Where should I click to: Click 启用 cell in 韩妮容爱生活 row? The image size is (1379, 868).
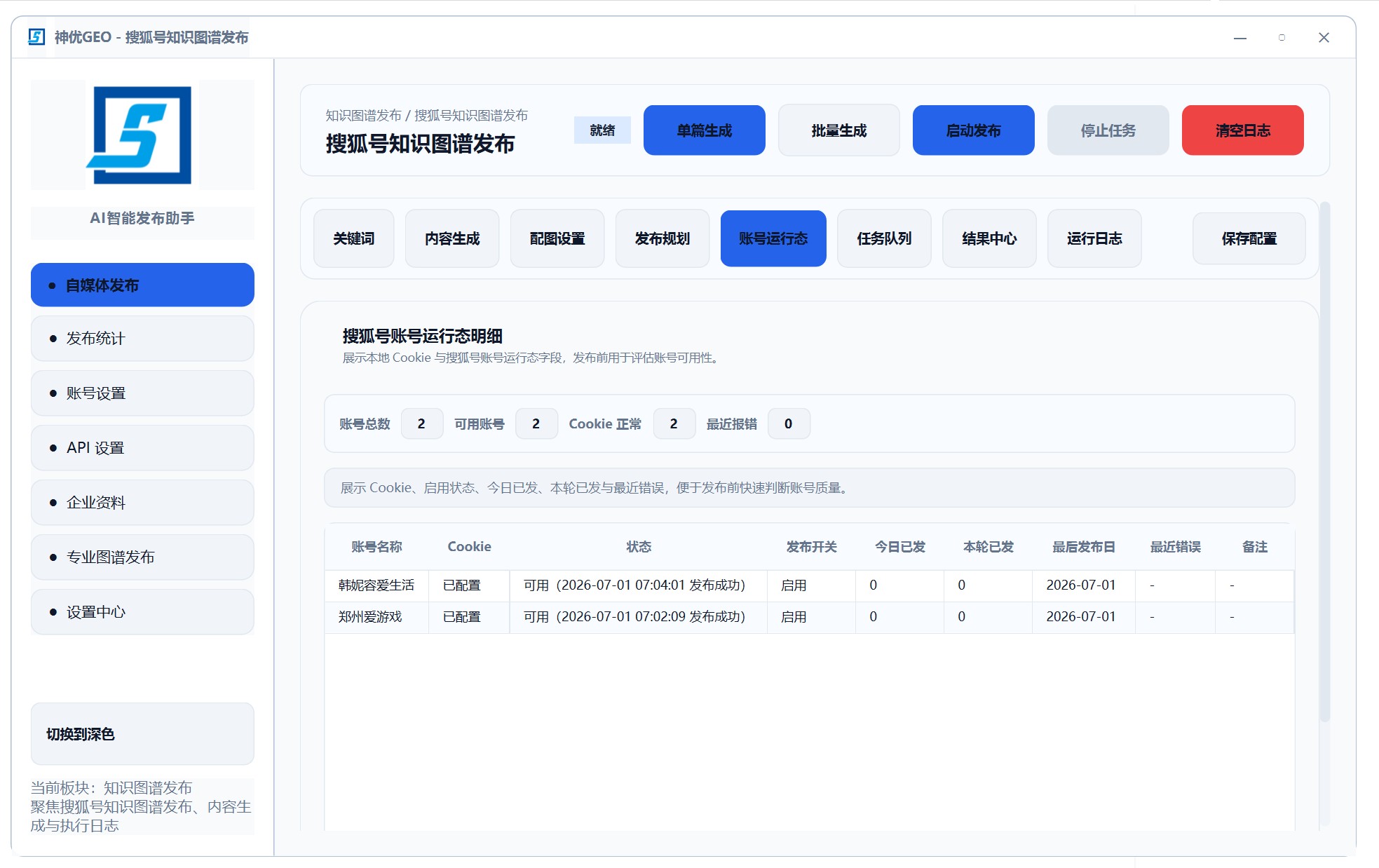(811, 585)
